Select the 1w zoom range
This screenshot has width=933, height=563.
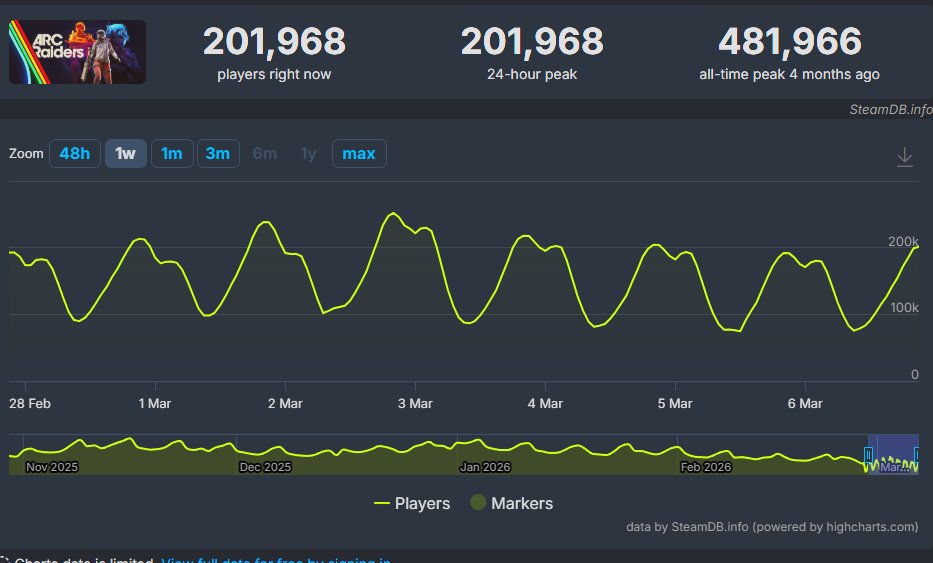[x=126, y=154]
